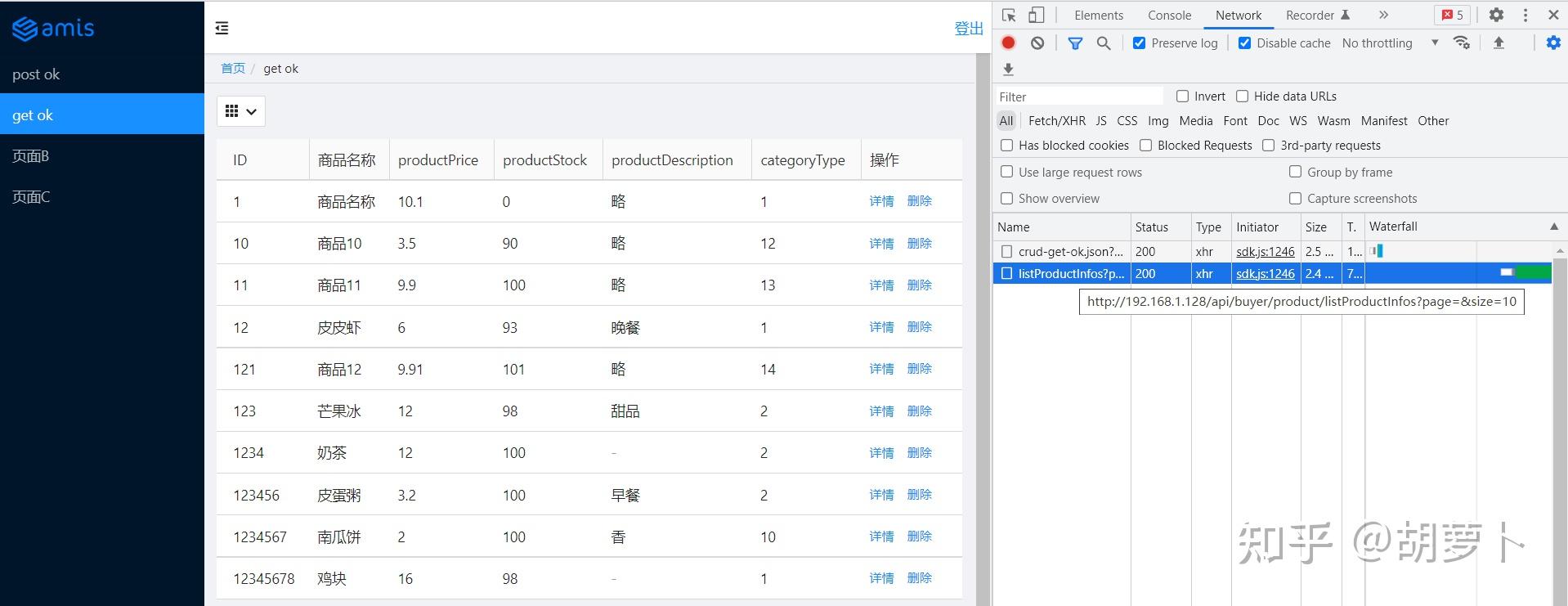Open DevTools settings gear

pos(1496,15)
